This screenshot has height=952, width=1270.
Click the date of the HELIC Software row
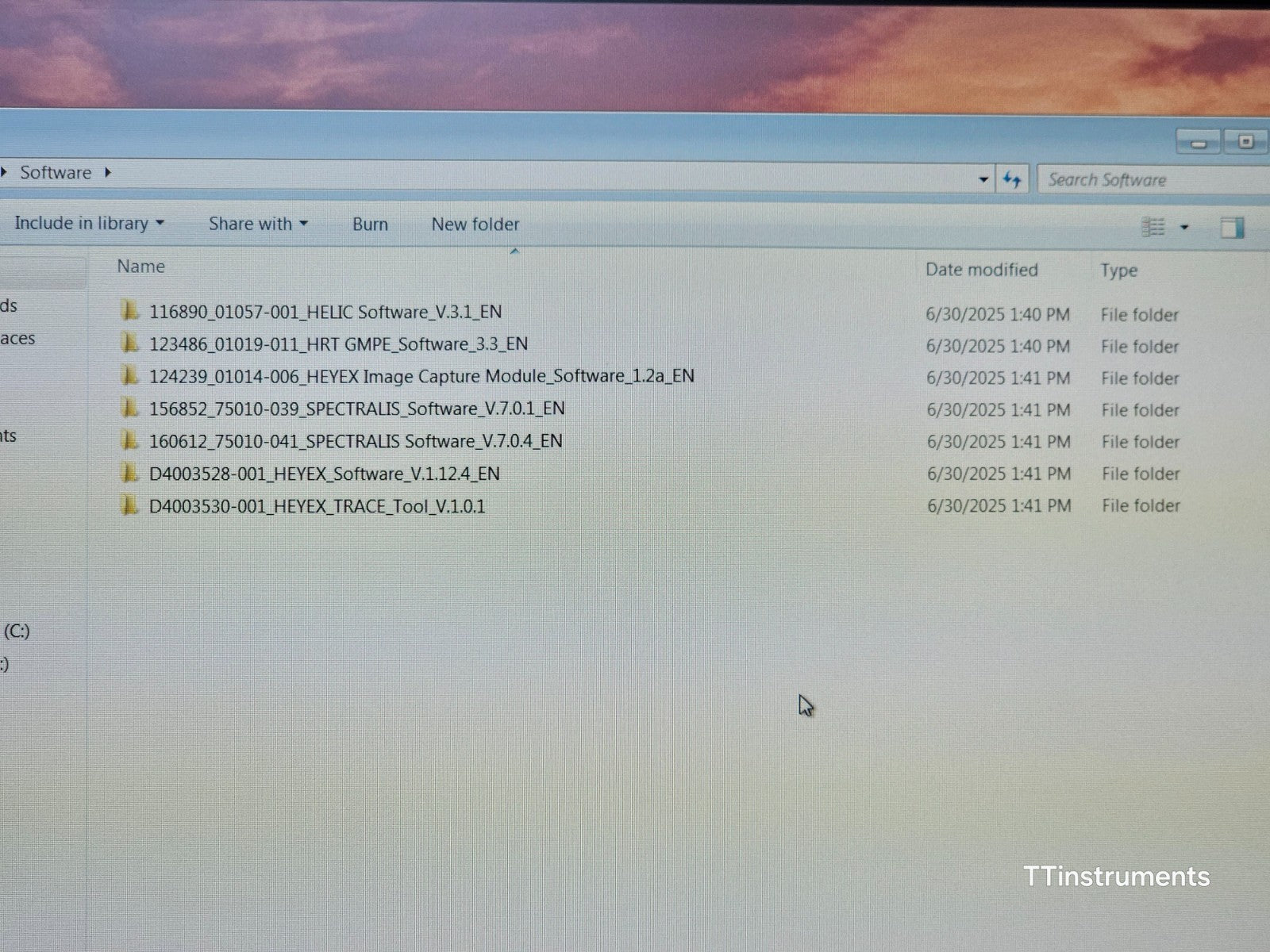click(x=998, y=314)
